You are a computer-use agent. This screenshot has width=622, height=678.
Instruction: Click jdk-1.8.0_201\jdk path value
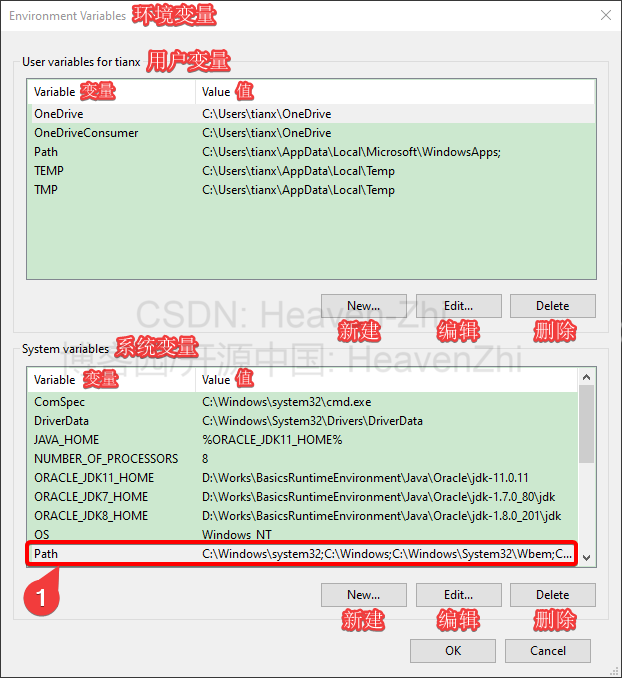tap(382, 516)
